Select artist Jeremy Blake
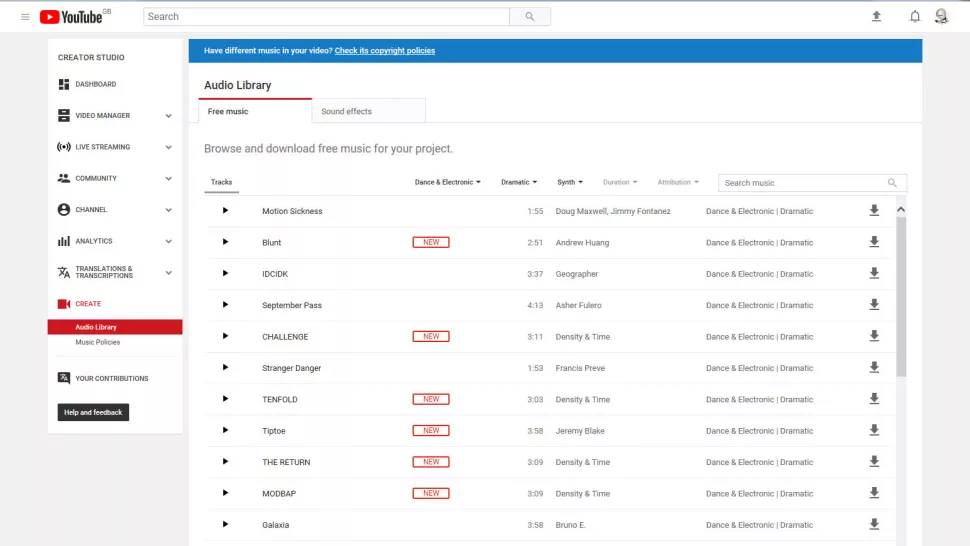970x546 pixels. 580,430
